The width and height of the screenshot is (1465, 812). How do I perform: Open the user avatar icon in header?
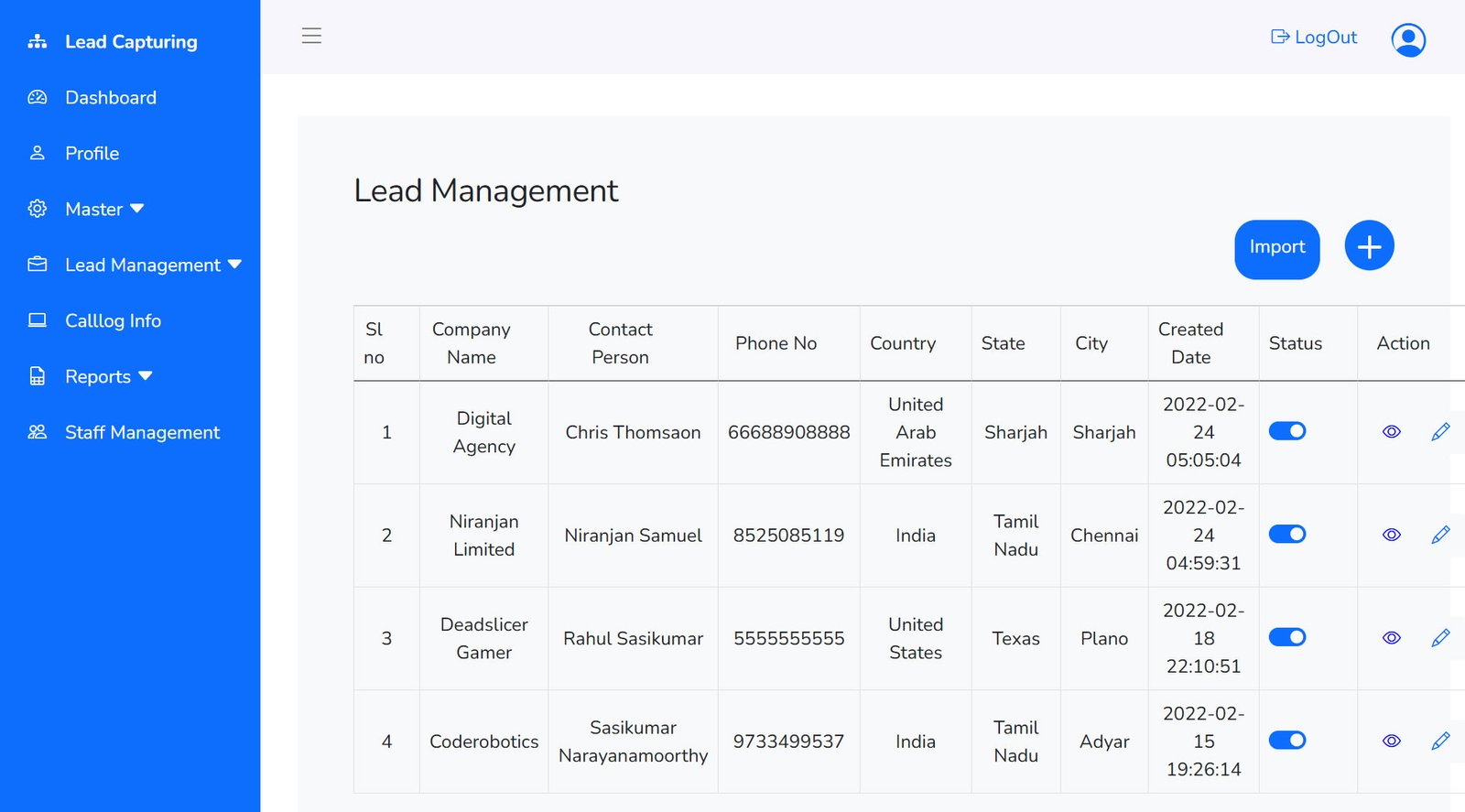point(1408,39)
